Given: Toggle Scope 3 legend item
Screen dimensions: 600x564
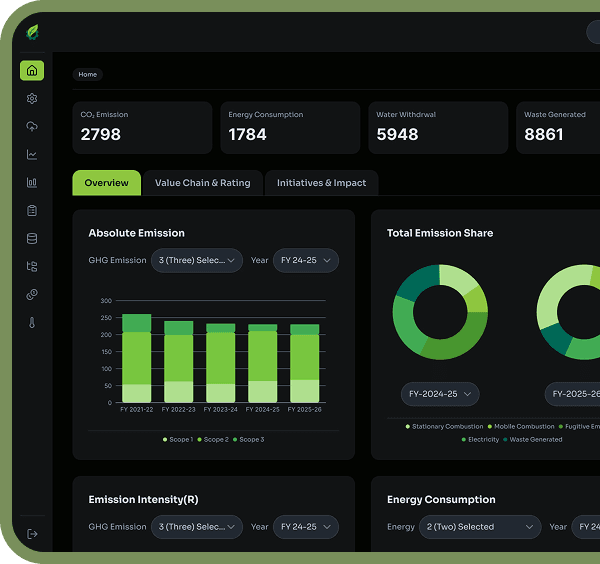Looking at the screenshot, I should 248,439.
